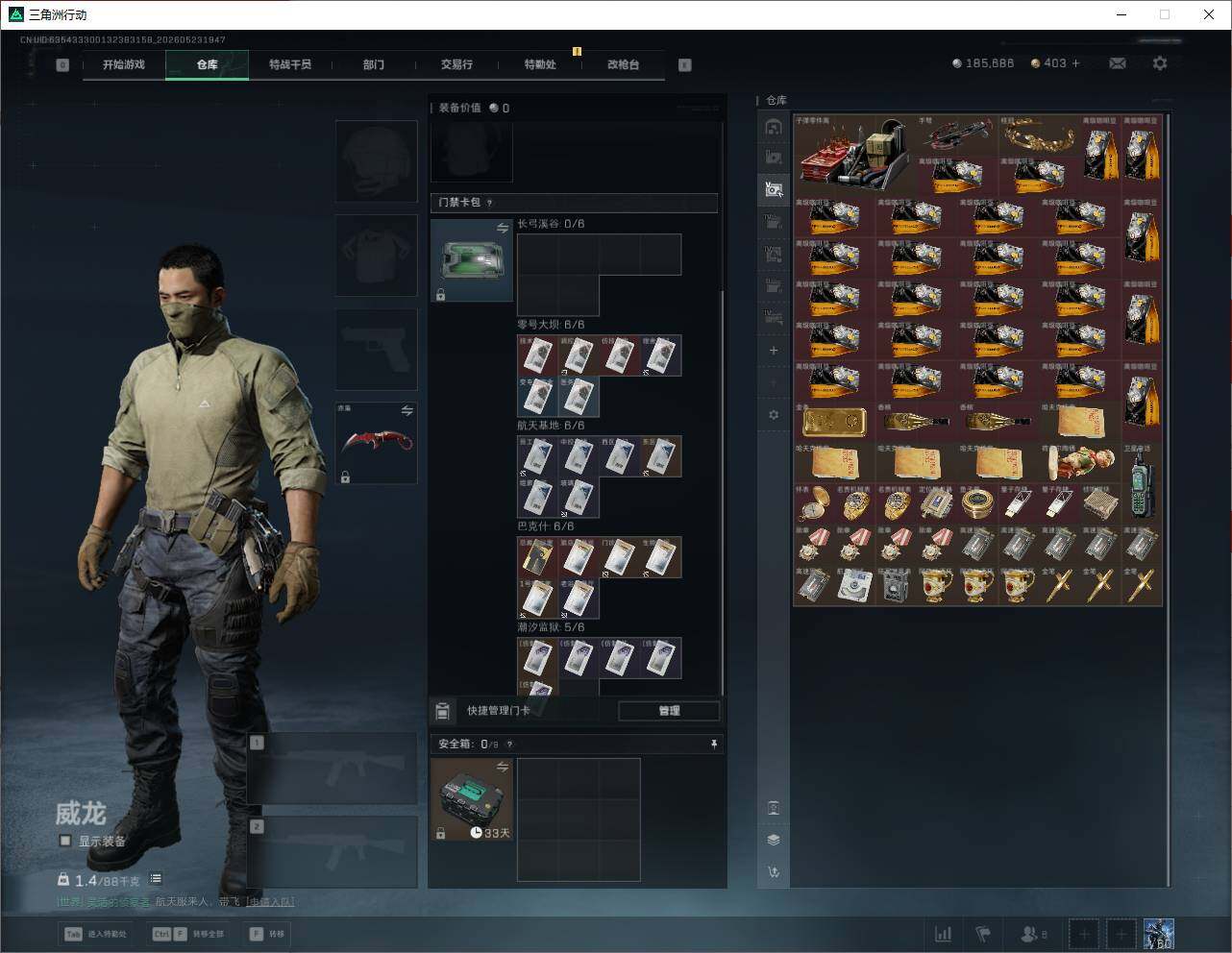Select the gold bar item
Screen dimensions: 1232x953
click(834, 421)
